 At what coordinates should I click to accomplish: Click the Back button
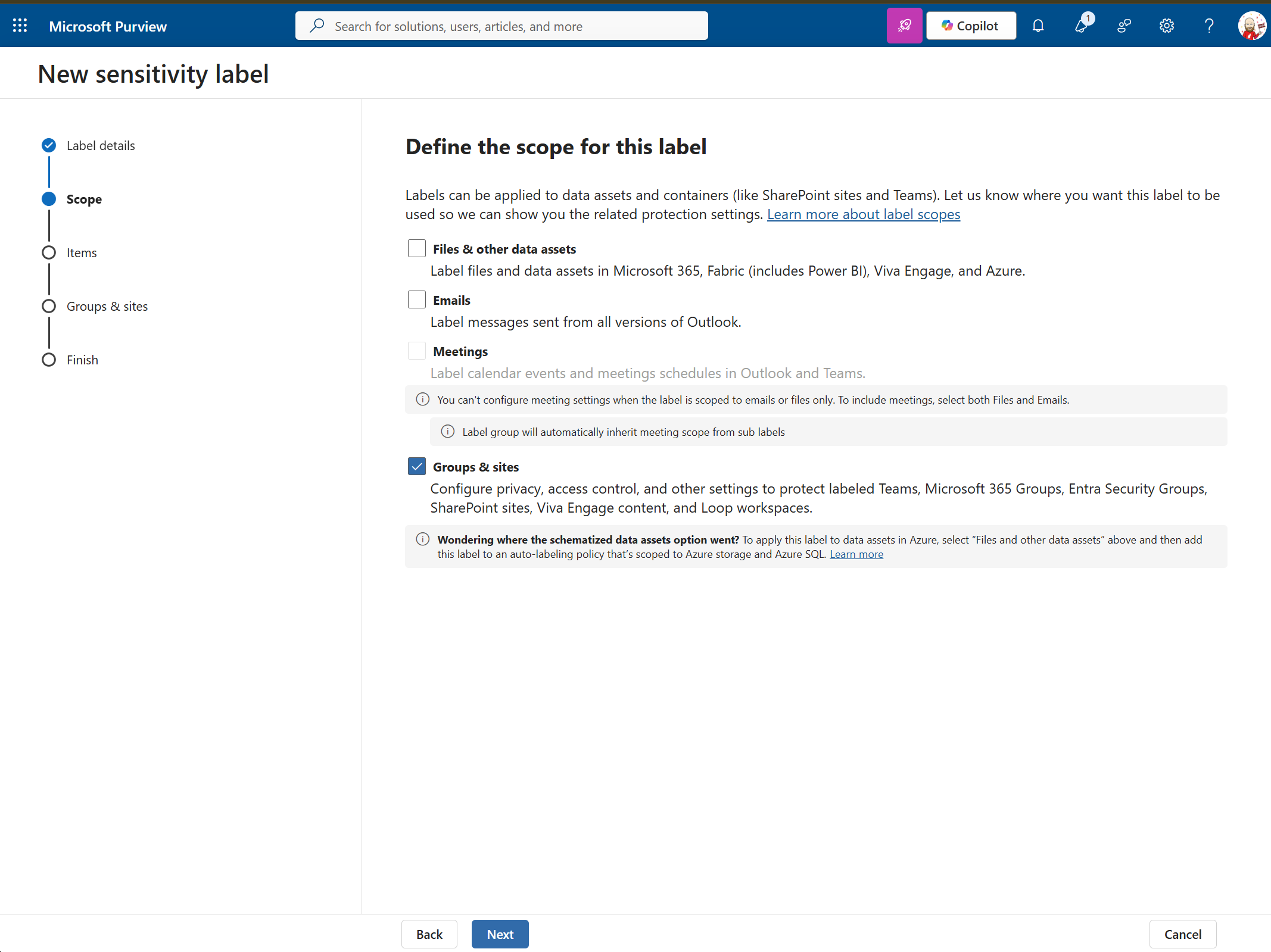pyautogui.click(x=429, y=934)
